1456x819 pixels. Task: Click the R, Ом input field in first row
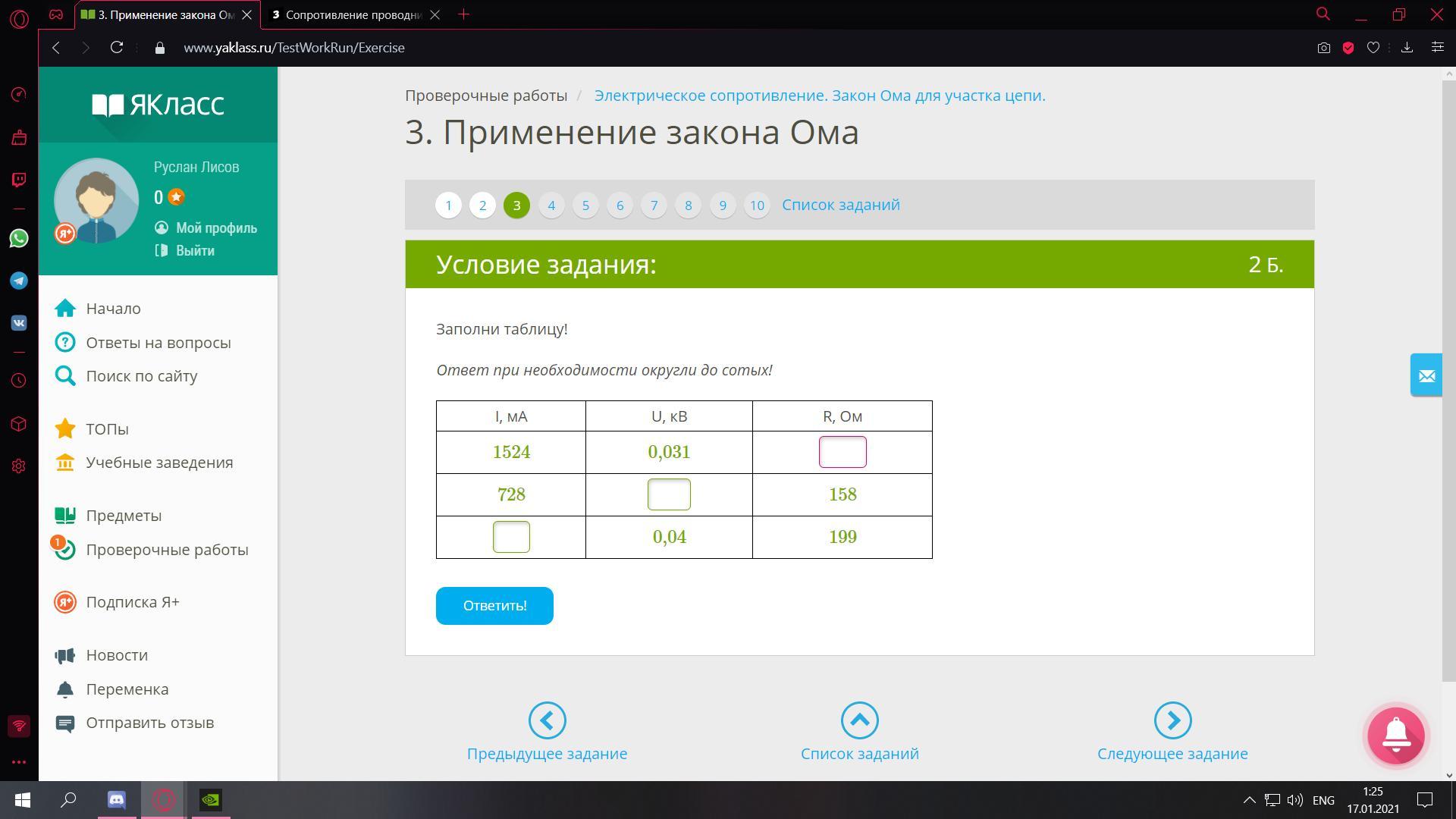click(x=842, y=452)
